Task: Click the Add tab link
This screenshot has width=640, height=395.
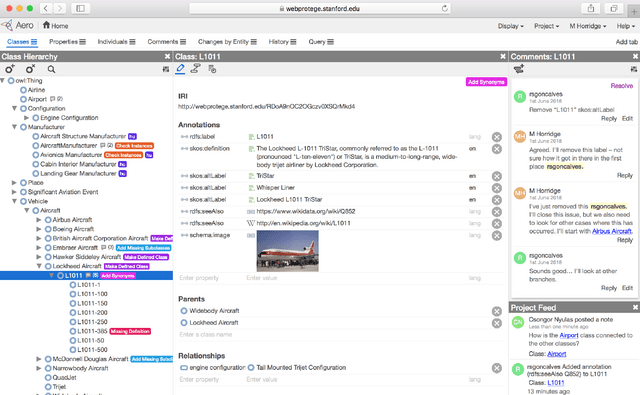Action: pos(627,42)
